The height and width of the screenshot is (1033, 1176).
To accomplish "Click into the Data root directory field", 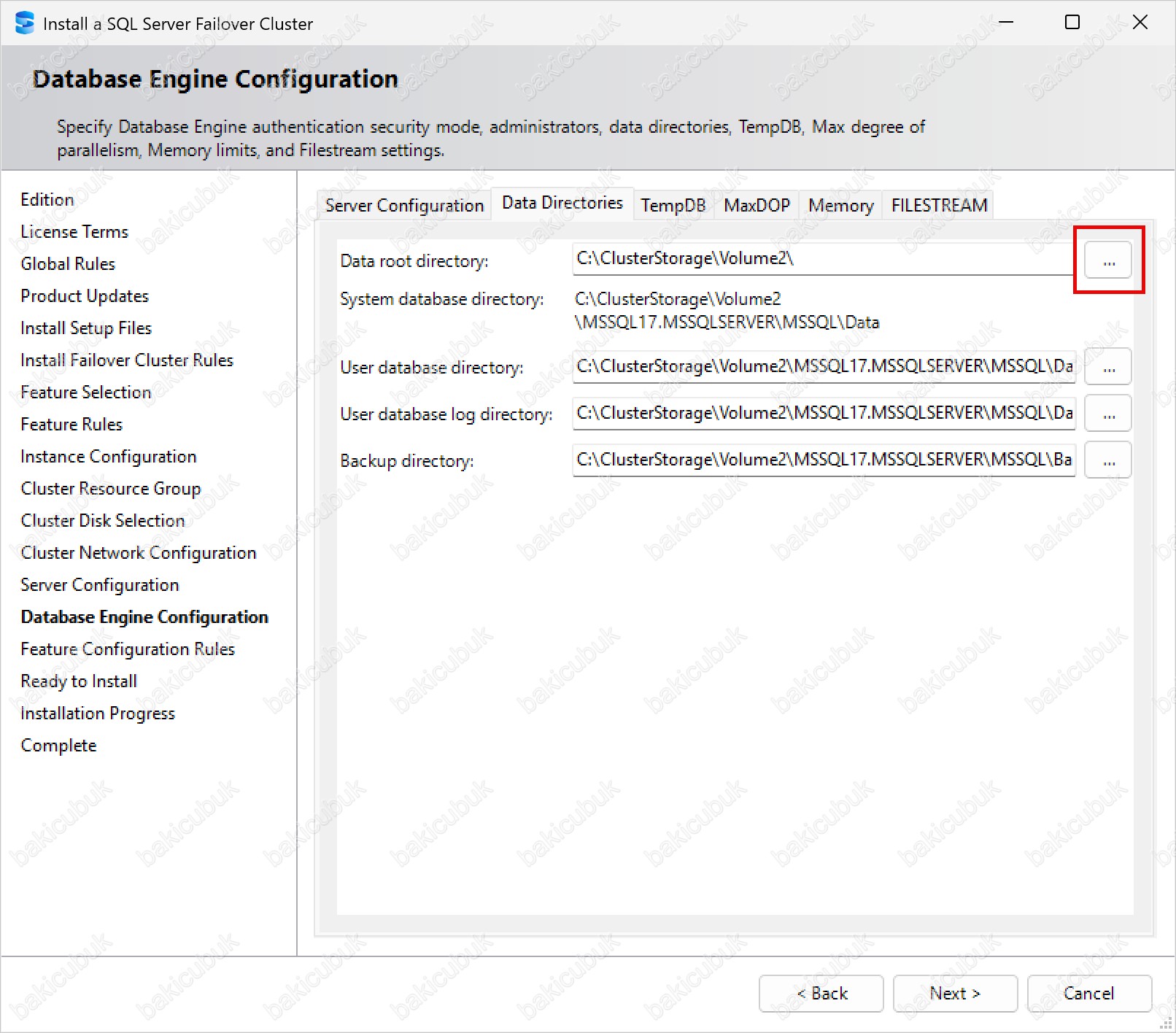I will [823, 259].
